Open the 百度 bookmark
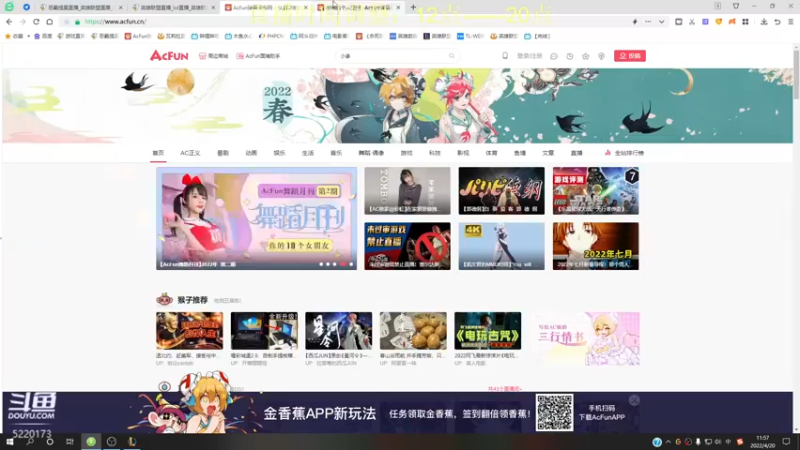The height and width of the screenshot is (450, 800). click(x=43, y=36)
